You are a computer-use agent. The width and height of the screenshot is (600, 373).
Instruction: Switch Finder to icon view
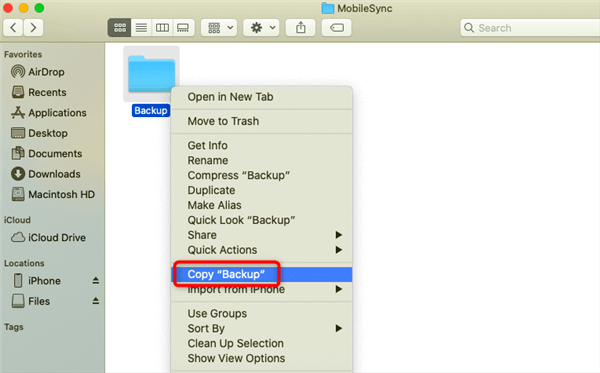click(120, 28)
